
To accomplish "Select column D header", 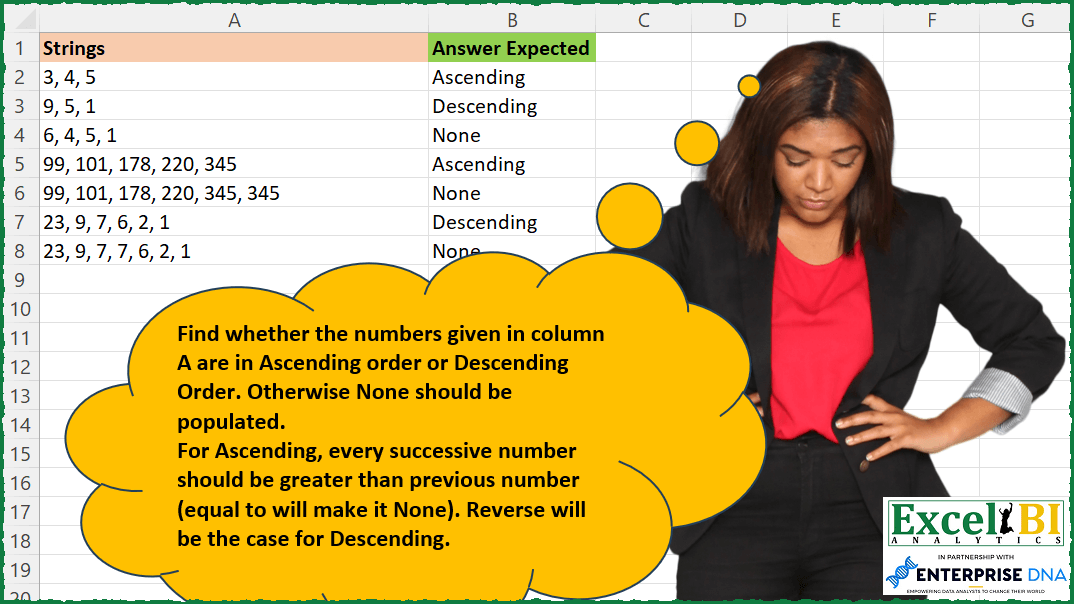I will [739, 20].
